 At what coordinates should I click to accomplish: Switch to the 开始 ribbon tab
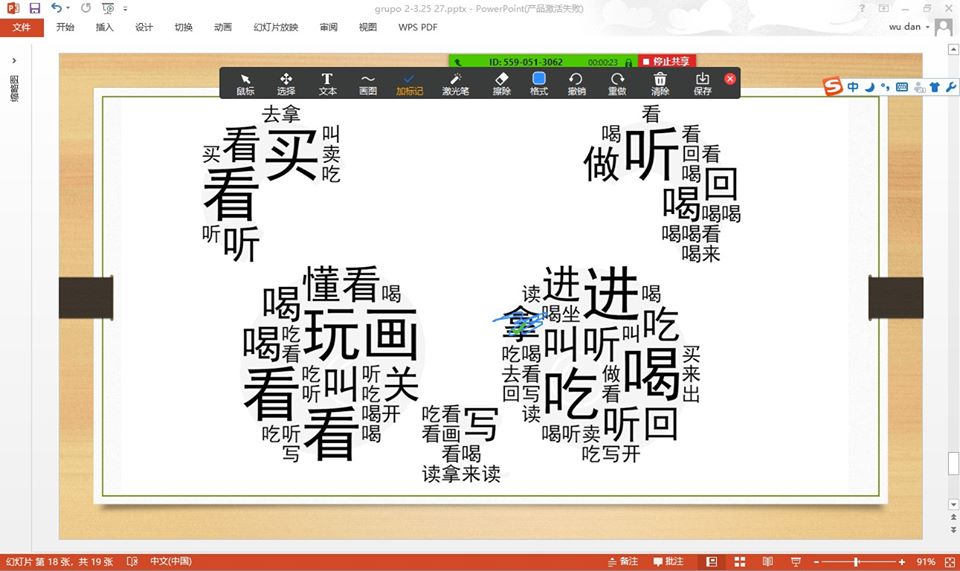point(65,27)
